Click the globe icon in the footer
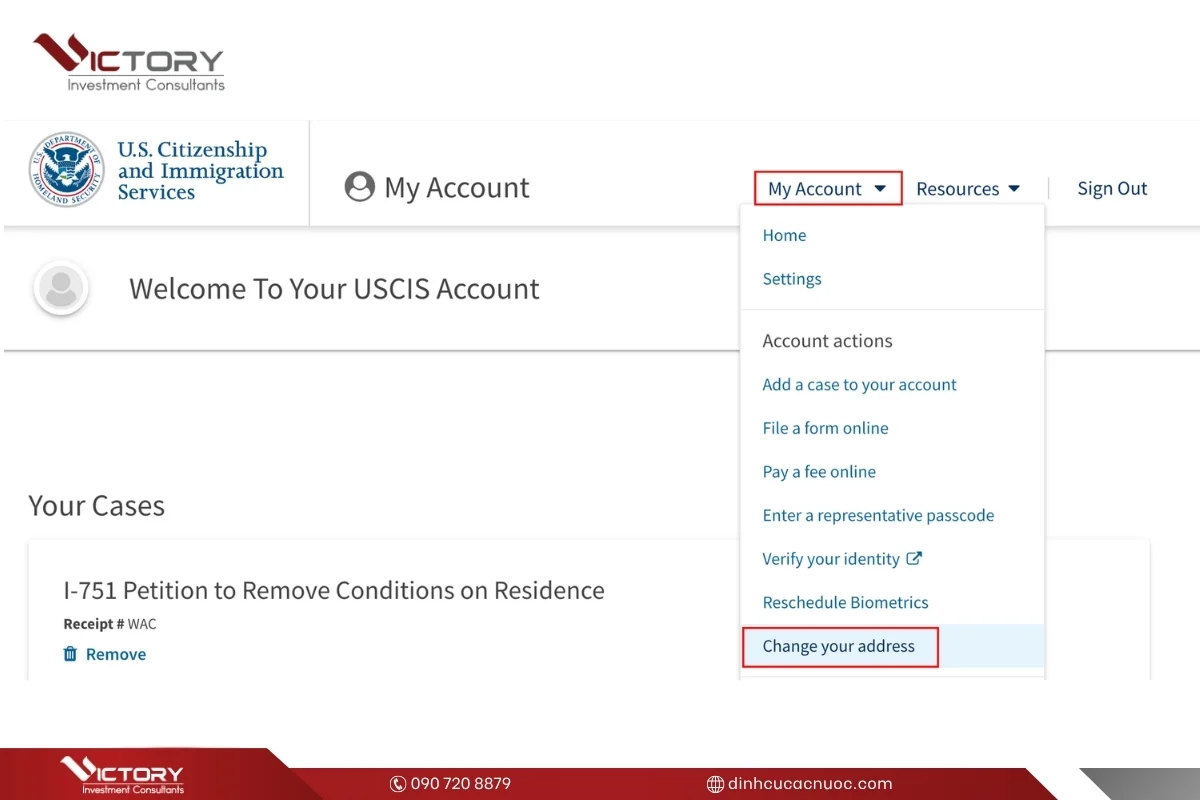1200x800 pixels. pos(715,784)
